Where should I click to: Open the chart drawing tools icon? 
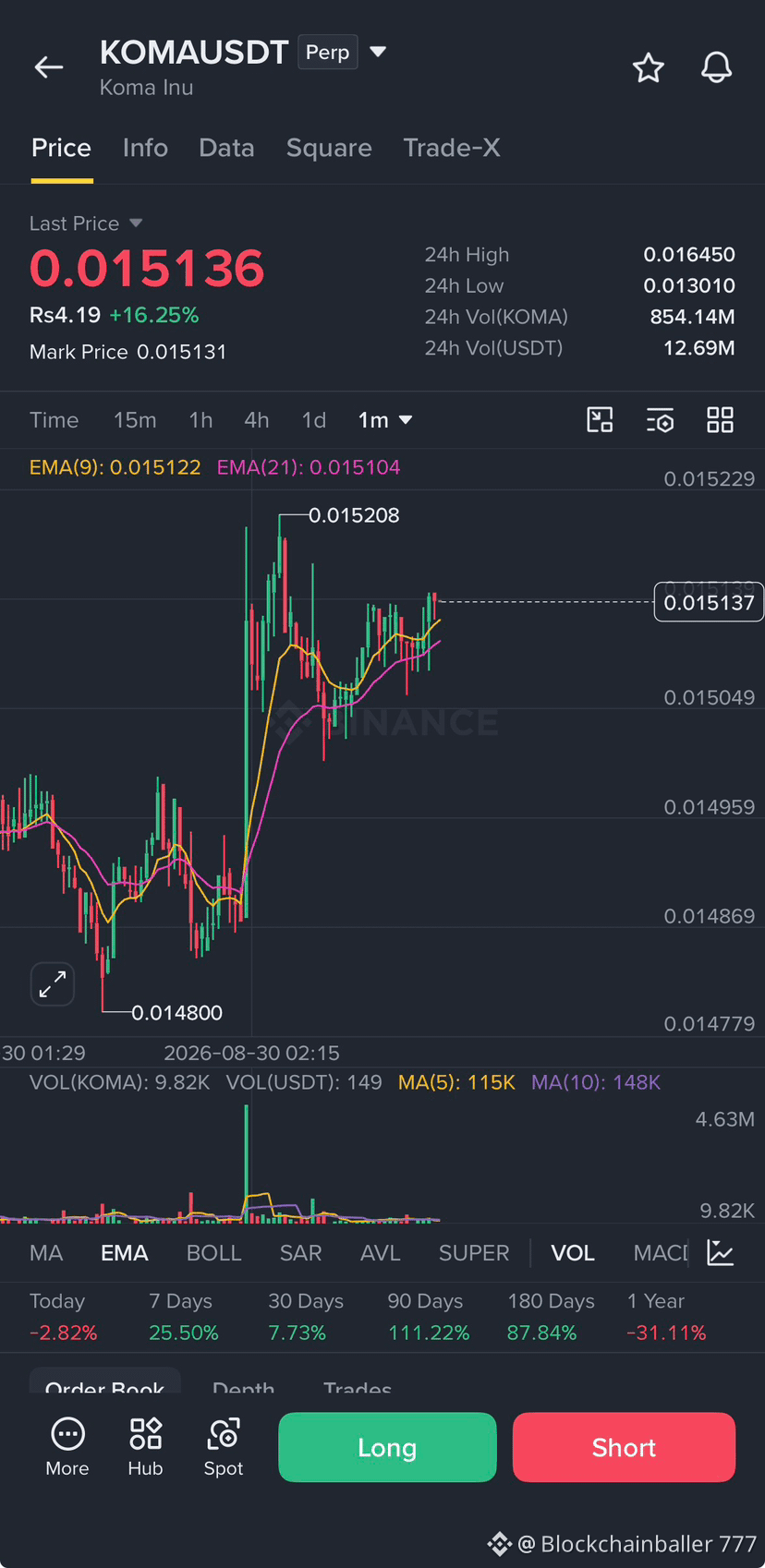(x=600, y=420)
